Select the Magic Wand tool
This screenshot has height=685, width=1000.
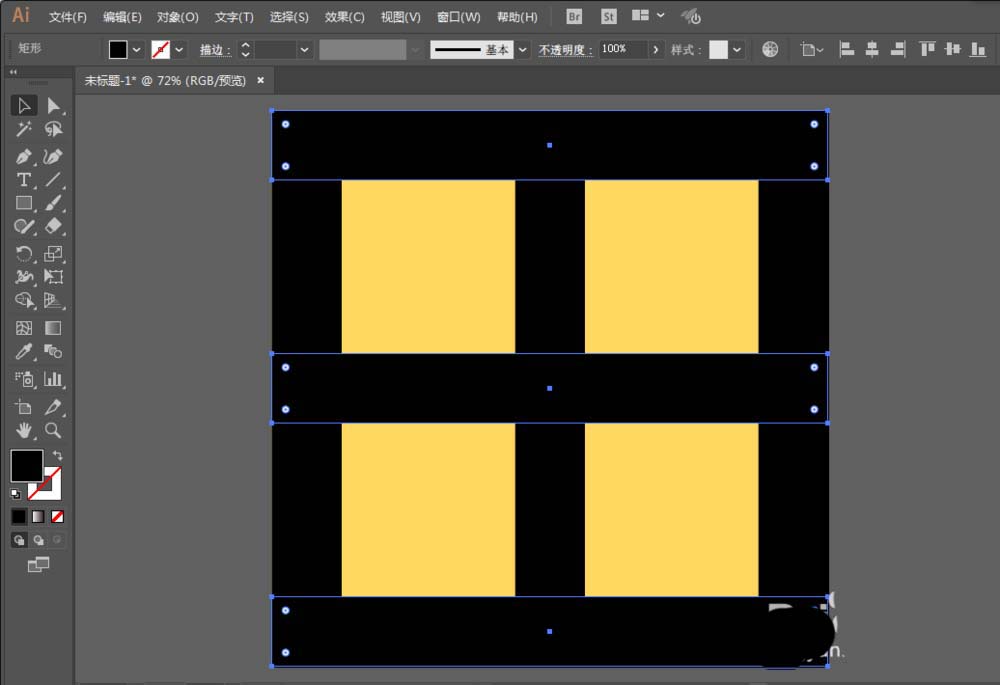pos(24,129)
